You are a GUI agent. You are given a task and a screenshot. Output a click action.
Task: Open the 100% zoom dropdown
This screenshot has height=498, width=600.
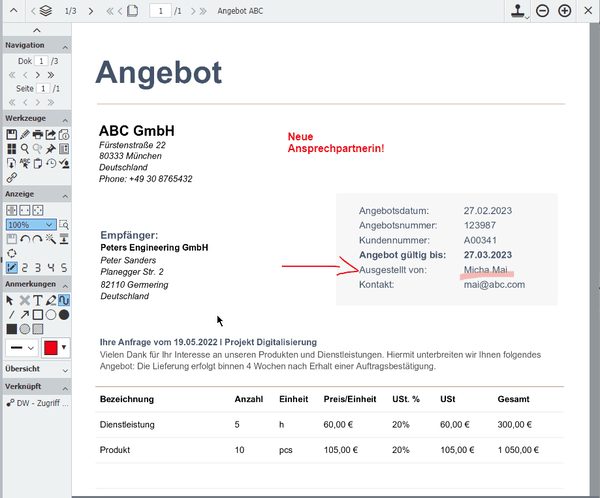coord(30,225)
